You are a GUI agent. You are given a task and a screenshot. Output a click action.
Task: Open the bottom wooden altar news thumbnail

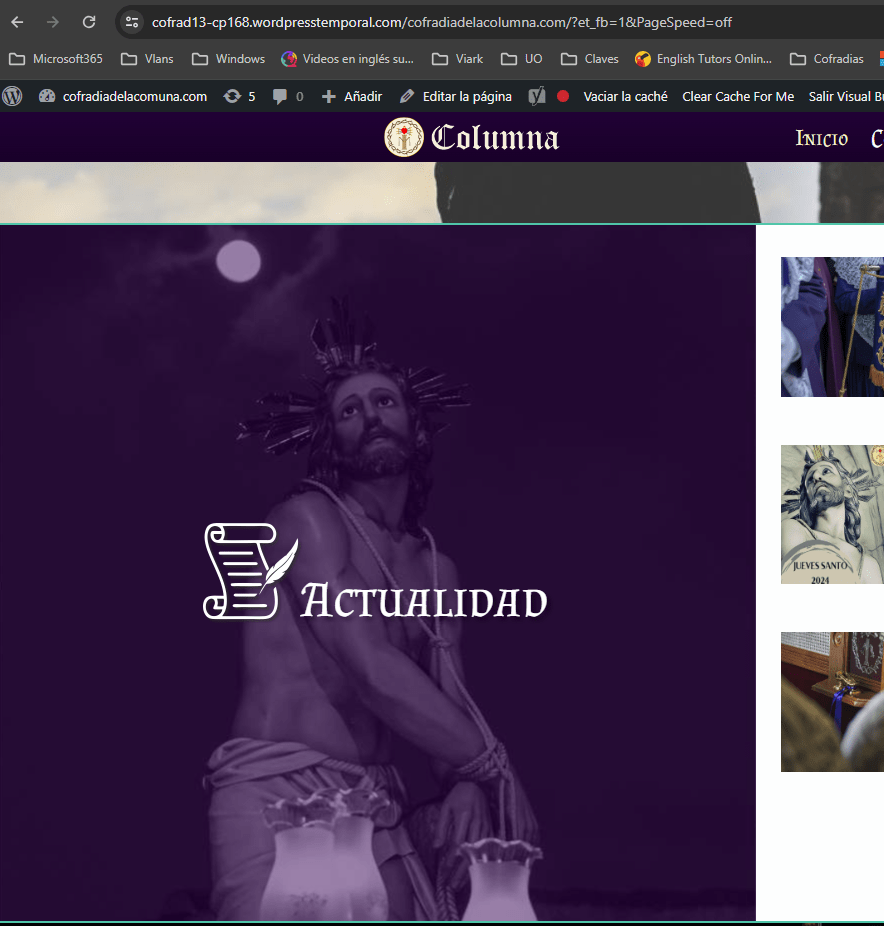point(832,702)
